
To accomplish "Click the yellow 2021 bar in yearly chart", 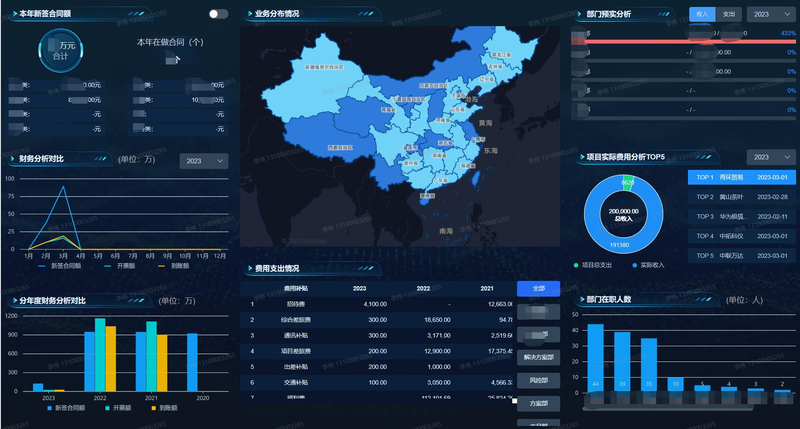I will [162, 363].
